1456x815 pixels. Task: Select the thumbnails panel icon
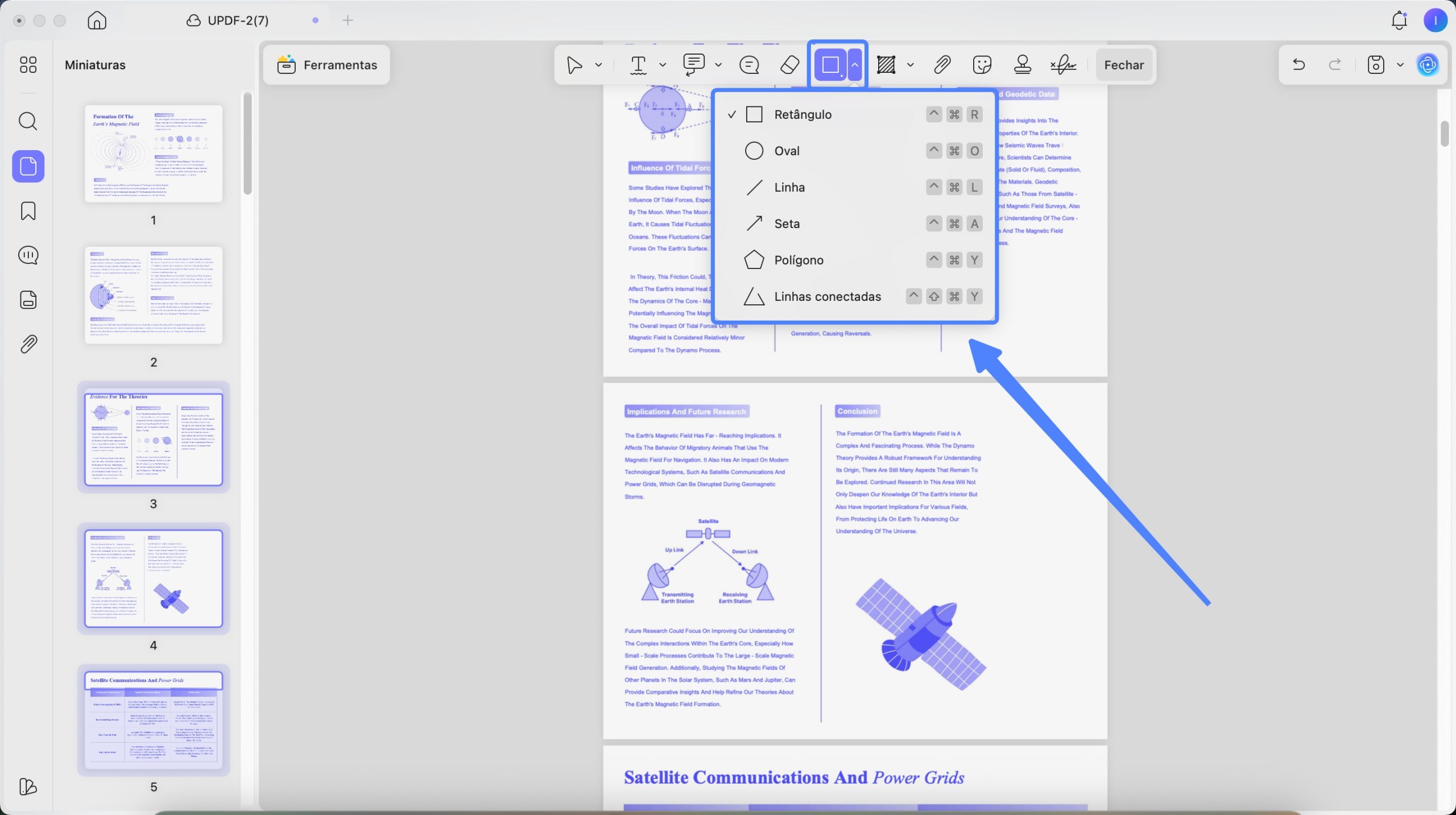point(28,166)
